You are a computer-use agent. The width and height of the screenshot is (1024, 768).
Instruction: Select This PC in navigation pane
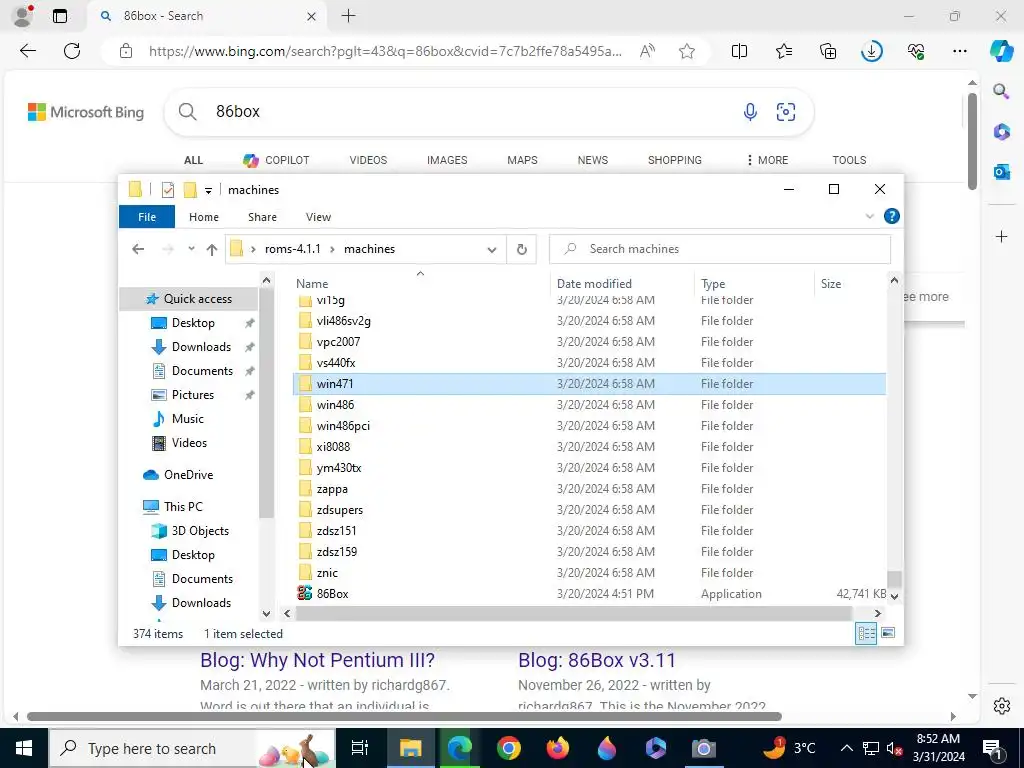(183, 507)
